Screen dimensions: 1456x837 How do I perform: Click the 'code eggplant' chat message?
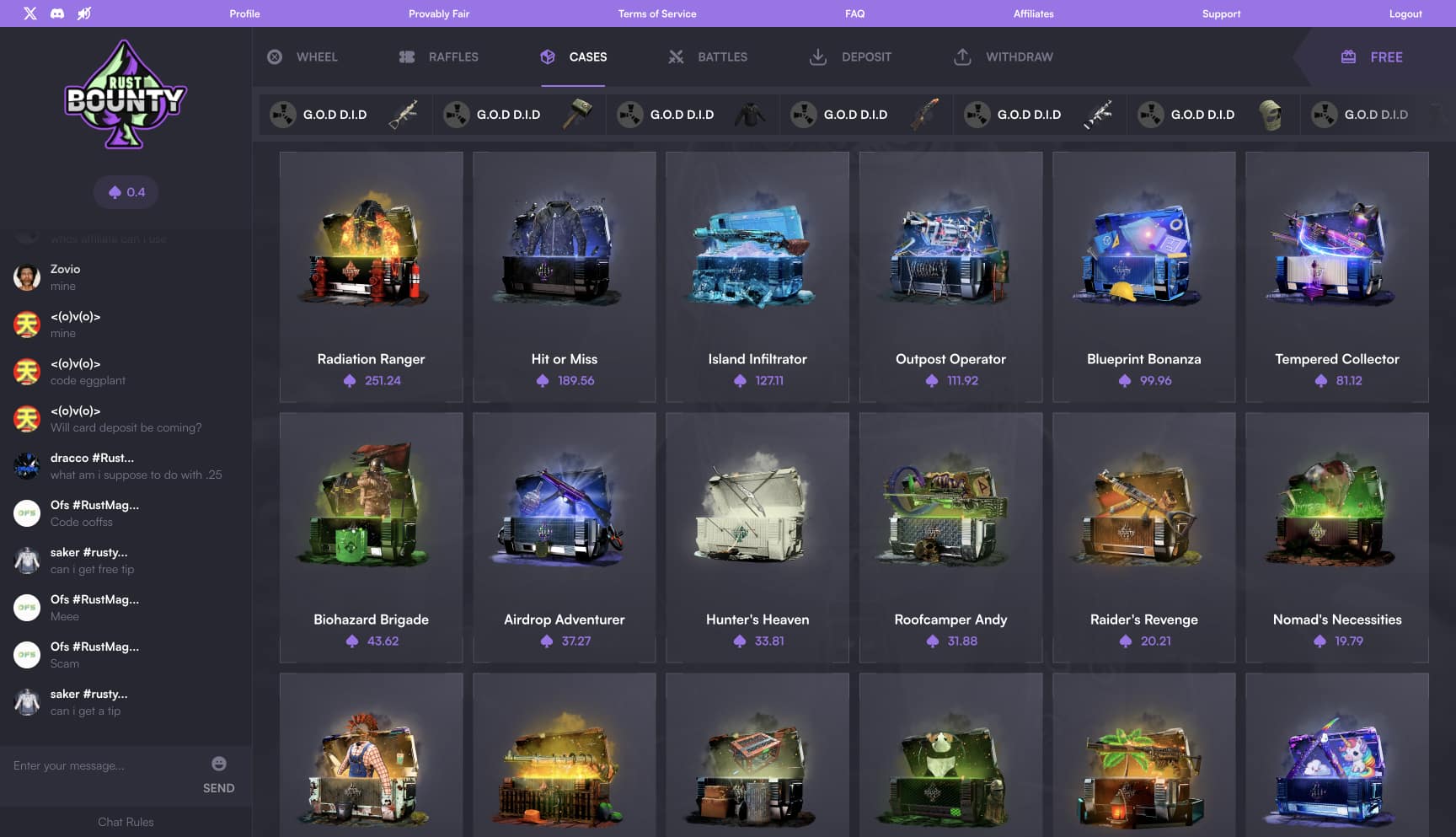pyautogui.click(x=88, y=380)
